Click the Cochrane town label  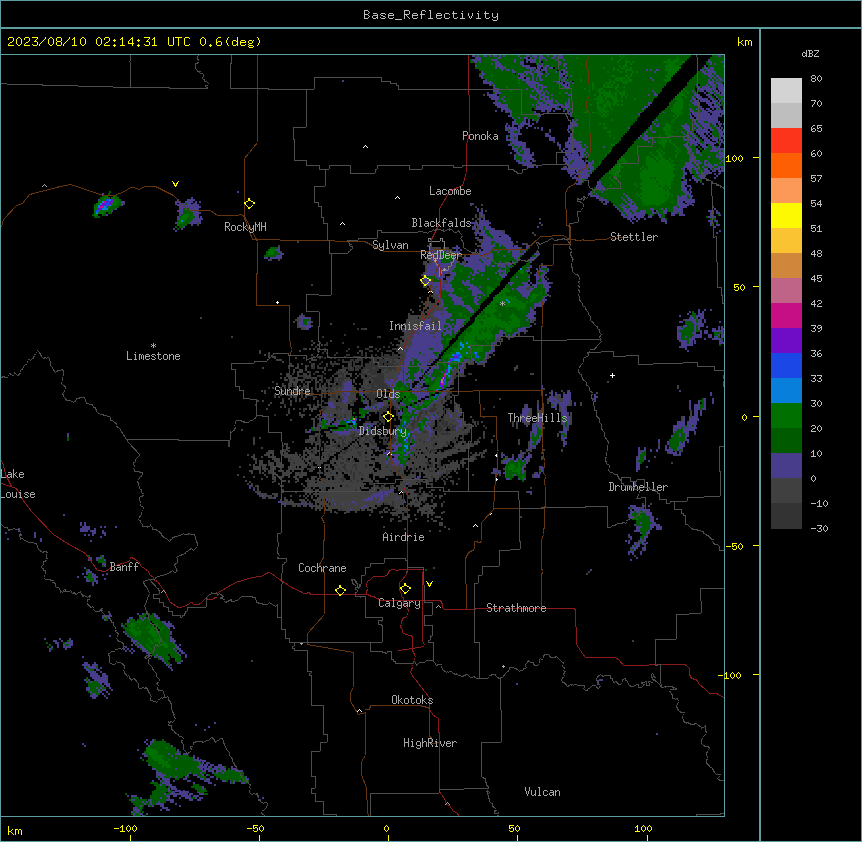click(x=322, y=568)
